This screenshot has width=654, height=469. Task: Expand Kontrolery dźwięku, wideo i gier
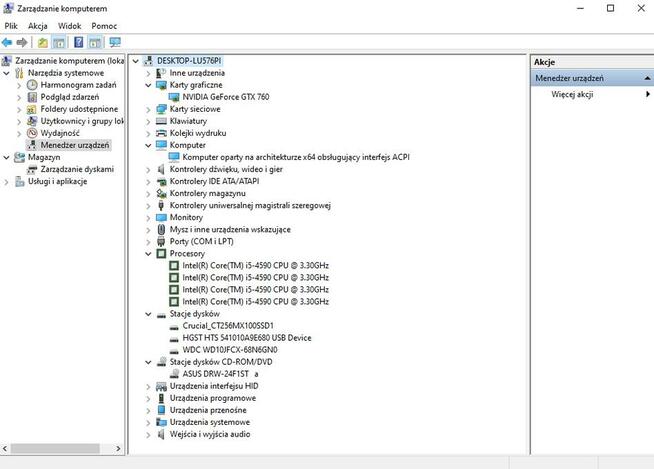tap(148, 170)
